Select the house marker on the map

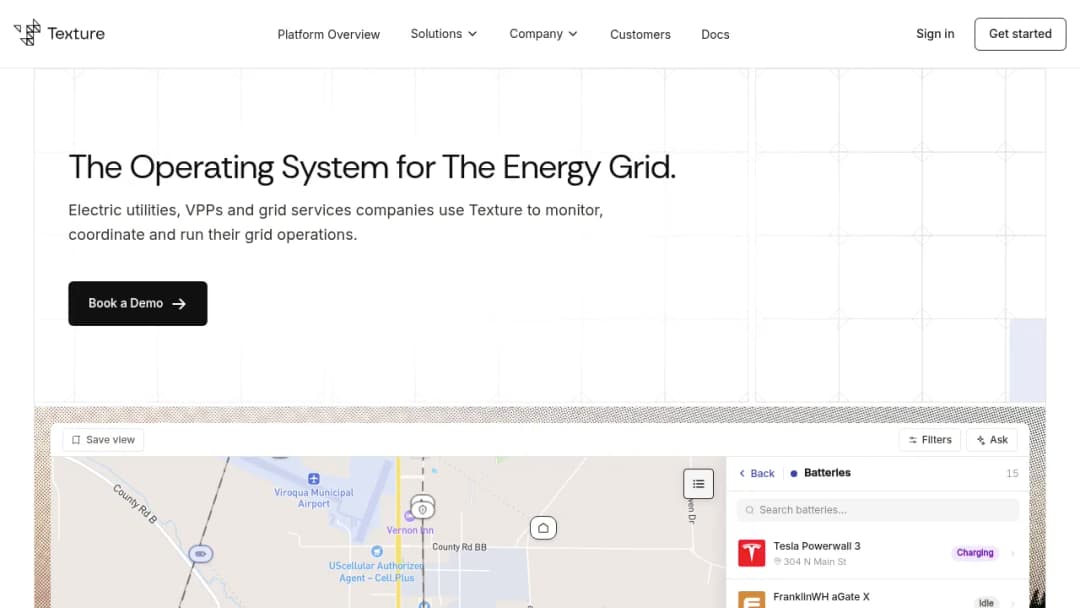543,528
